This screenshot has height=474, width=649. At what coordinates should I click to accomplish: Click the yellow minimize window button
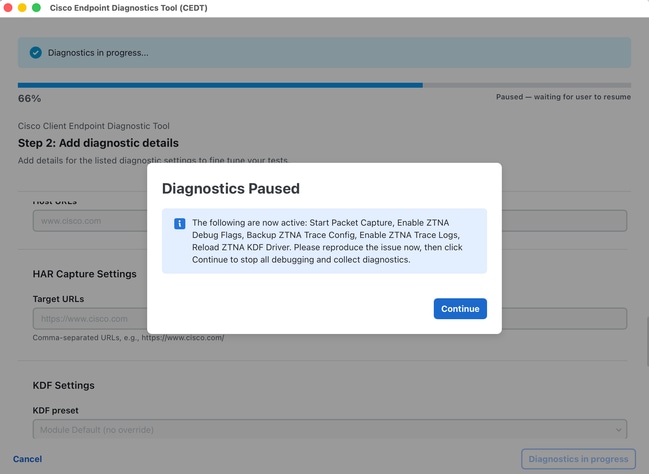pos(22,7)
